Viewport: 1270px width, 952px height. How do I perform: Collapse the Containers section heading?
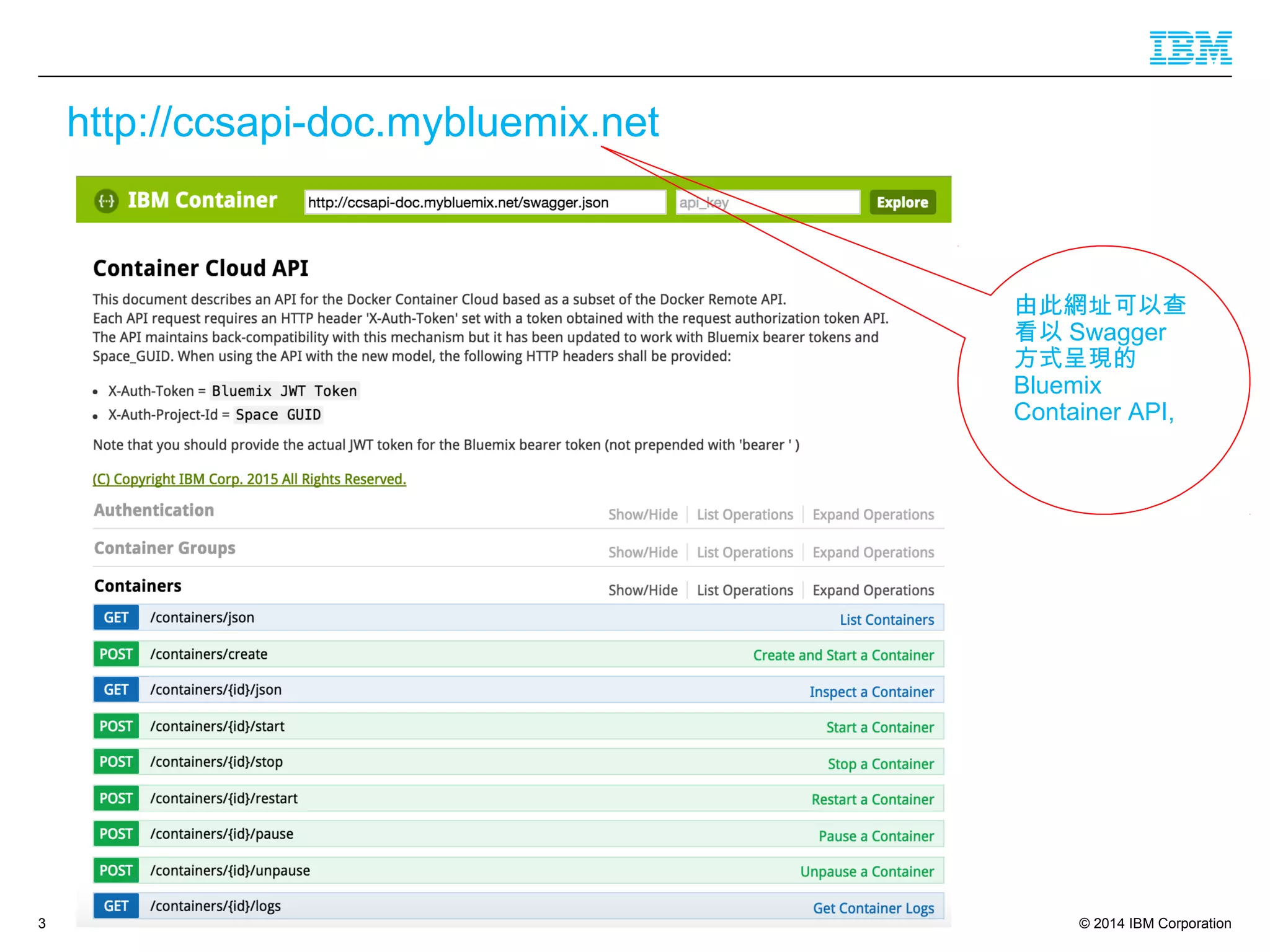138,586
